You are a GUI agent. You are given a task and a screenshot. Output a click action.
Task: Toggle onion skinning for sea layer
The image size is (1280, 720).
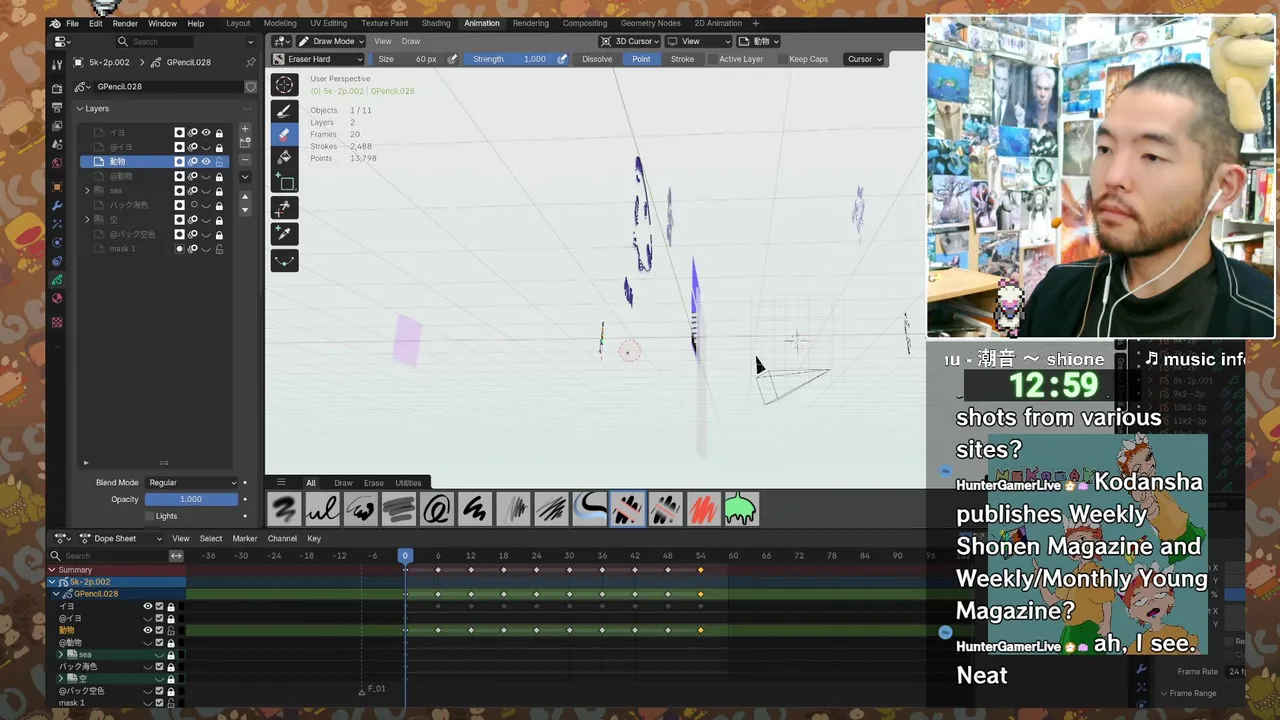pyautogui.click(x=193, y=190)
